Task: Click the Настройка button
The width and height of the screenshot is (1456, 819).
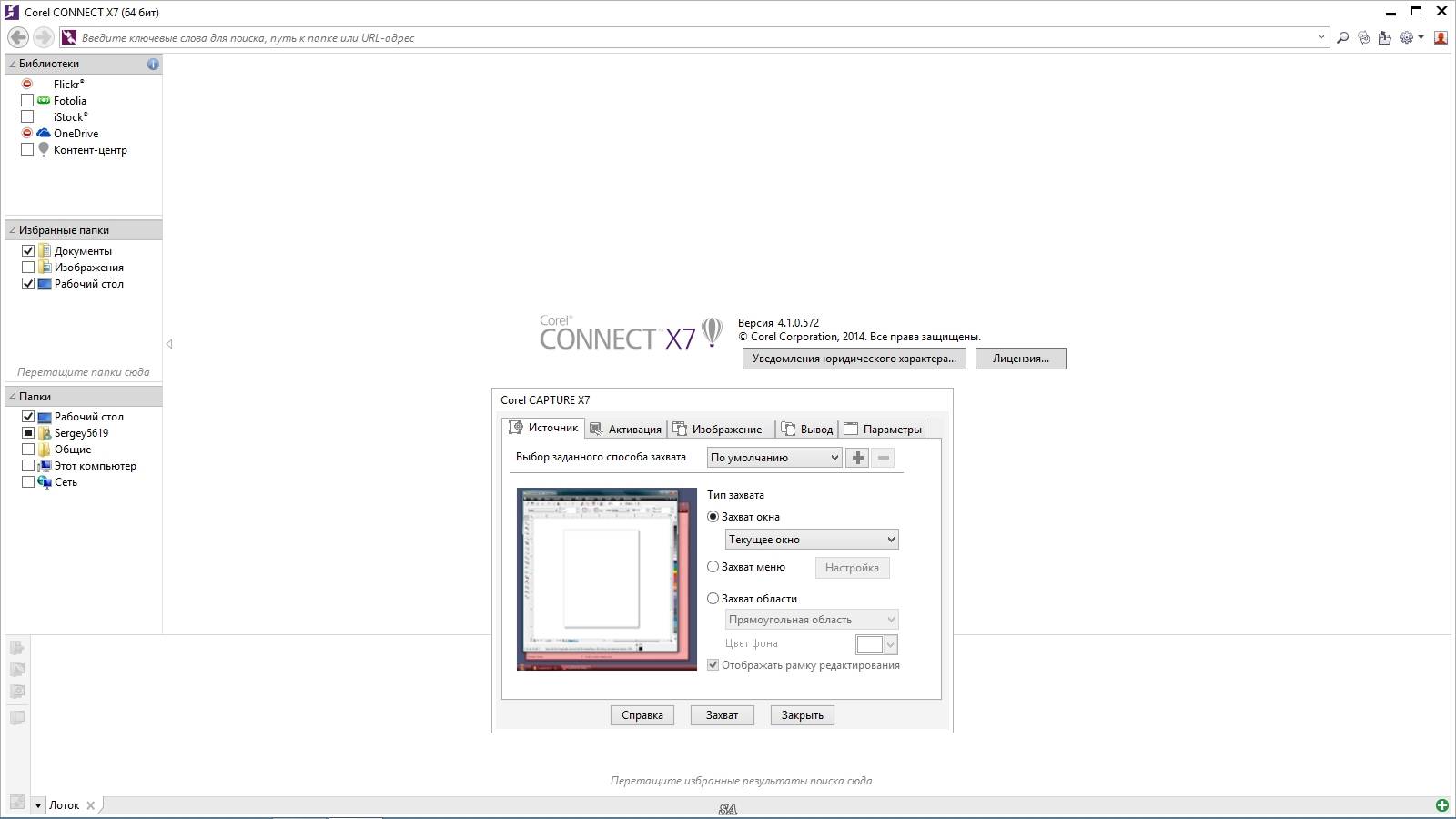Action: click(x=853, y=568)
